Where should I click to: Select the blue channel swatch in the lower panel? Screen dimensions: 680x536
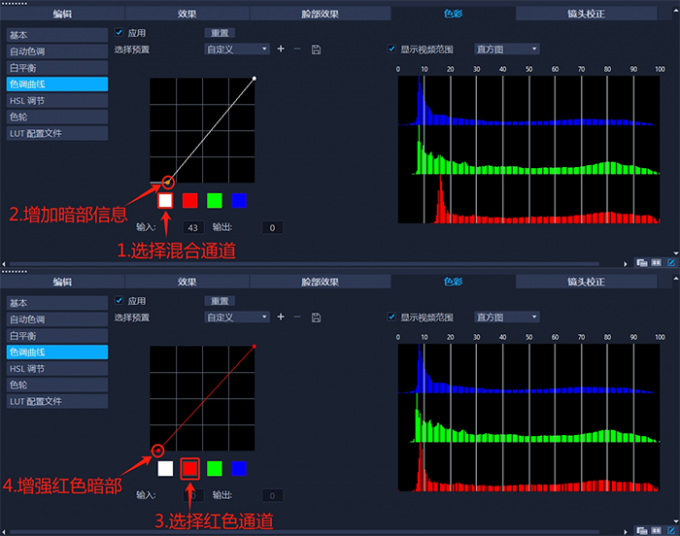click(239, 468)
